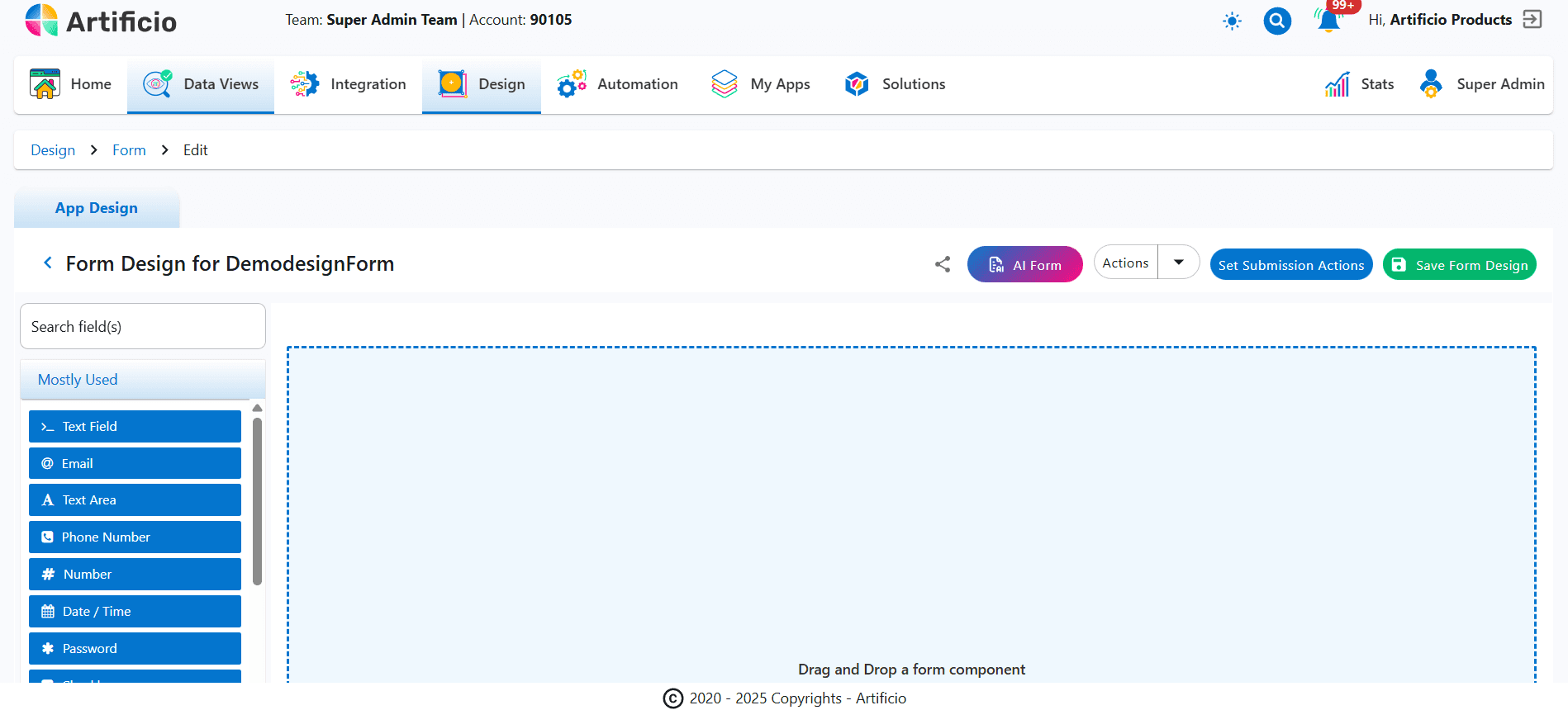Click the Super Admin user icon
The image size is (1568, 710).
(1431, 84)
